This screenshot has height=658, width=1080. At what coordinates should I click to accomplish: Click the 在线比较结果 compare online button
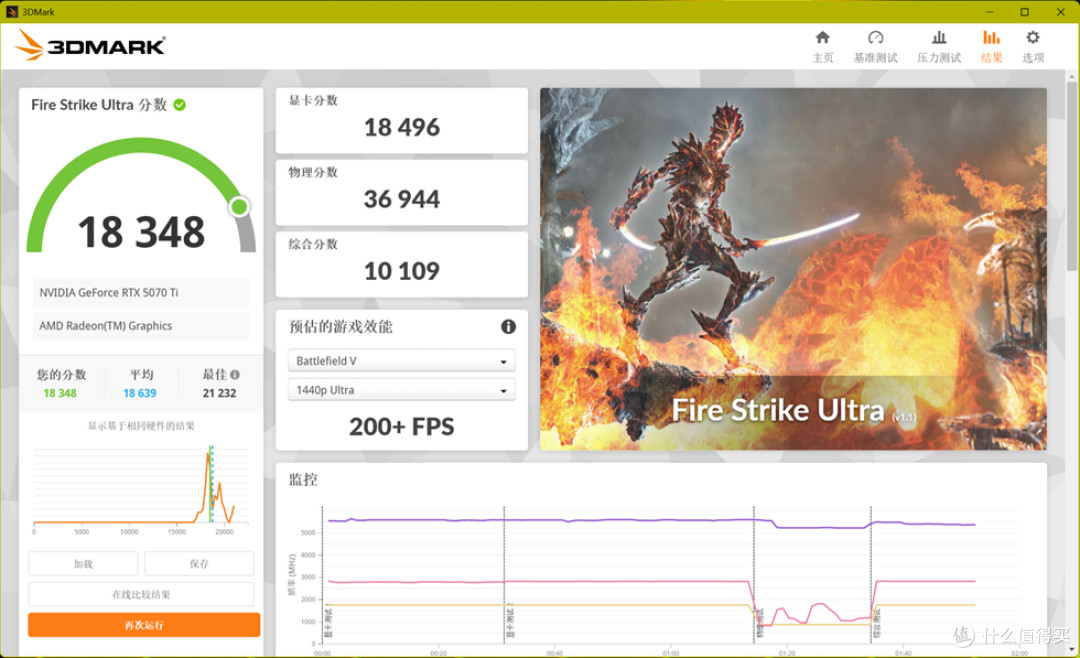click(x=141, y=594)
